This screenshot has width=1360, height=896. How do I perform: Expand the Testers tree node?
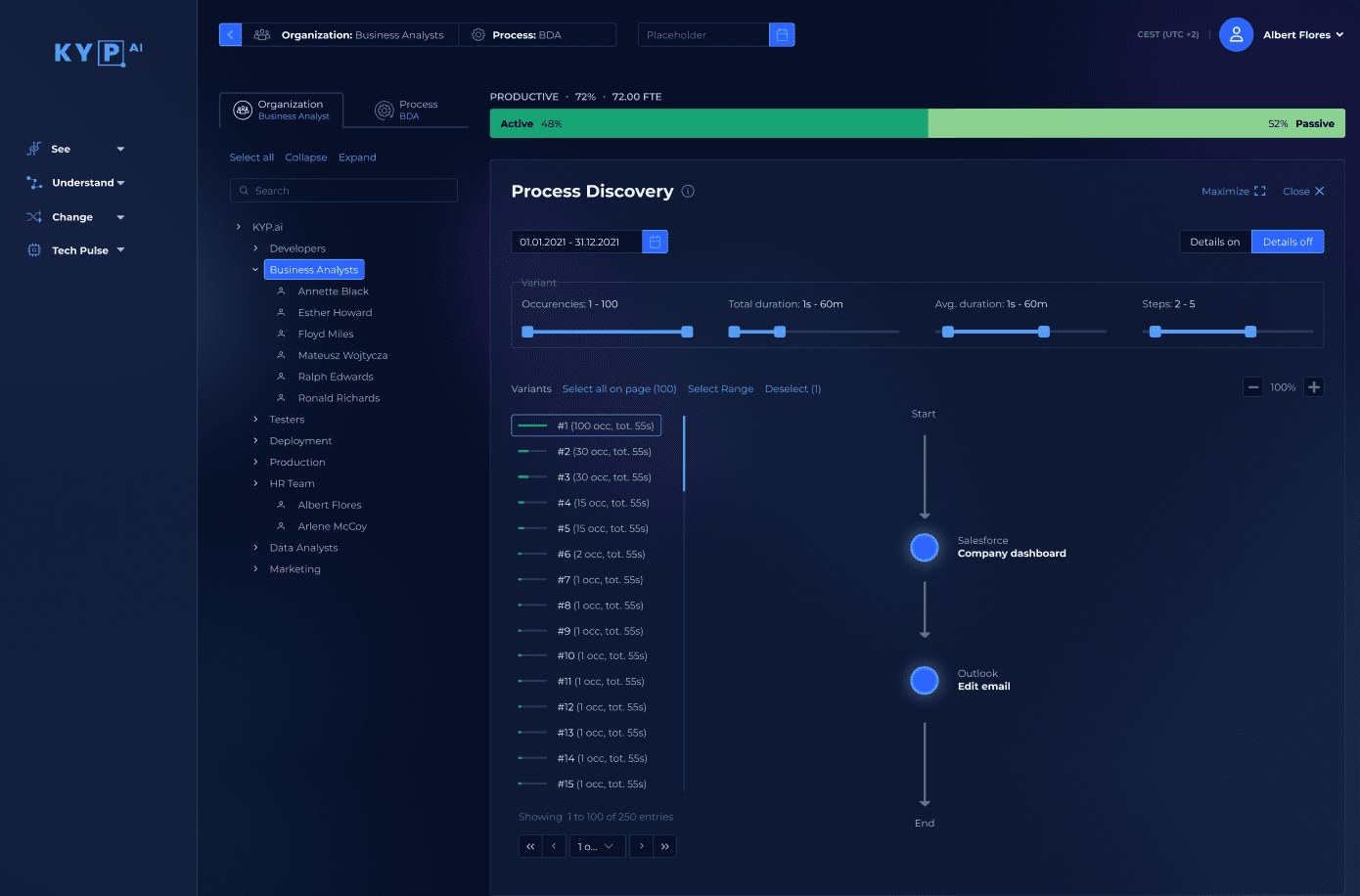(x=255, y=419)
